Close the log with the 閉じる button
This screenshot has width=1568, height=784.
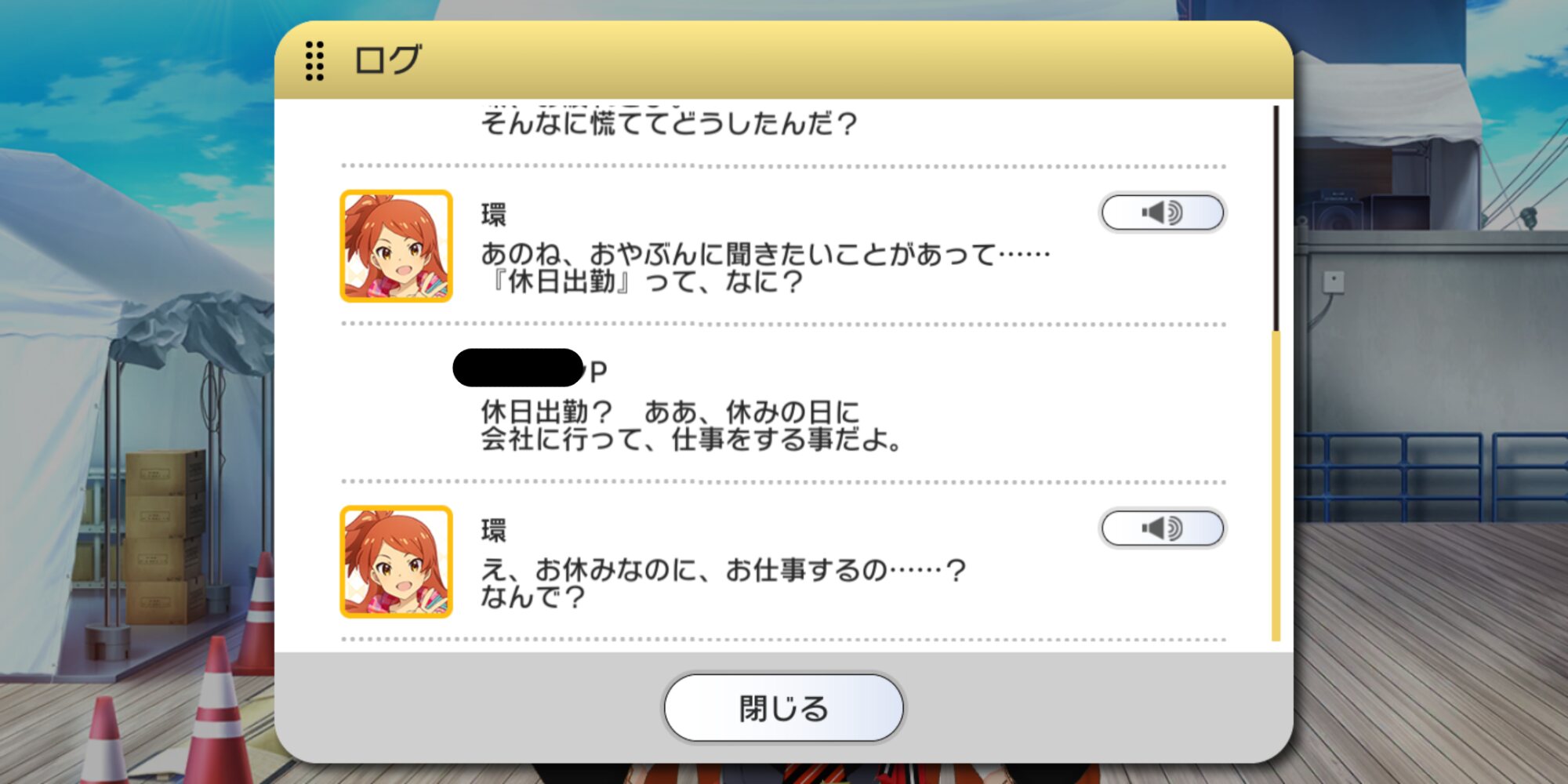783,708
